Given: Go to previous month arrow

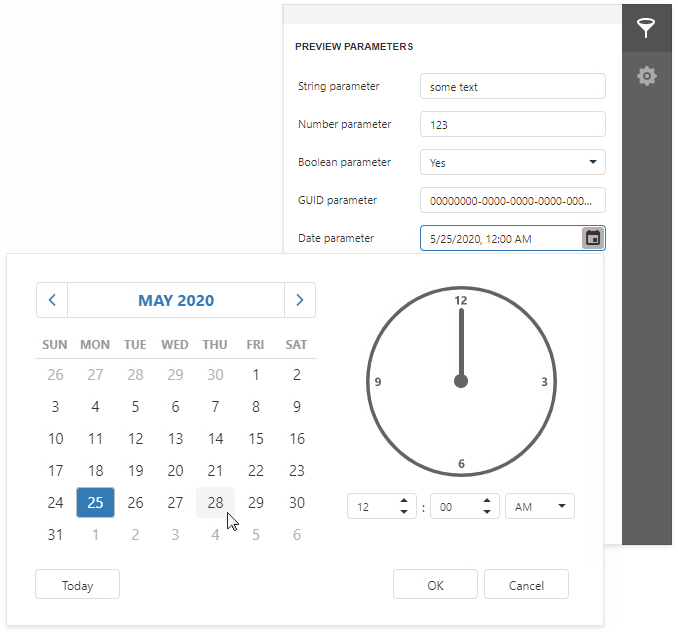Looking at the screenshot, I should tap(52, 300).
